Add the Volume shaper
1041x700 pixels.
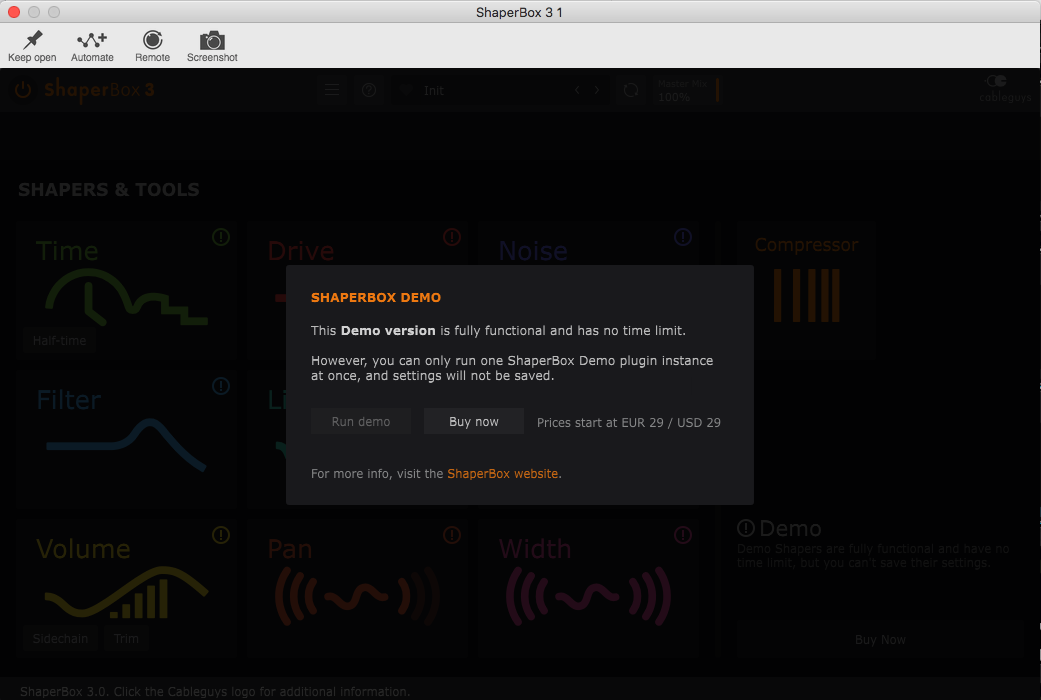pos(127,588)
